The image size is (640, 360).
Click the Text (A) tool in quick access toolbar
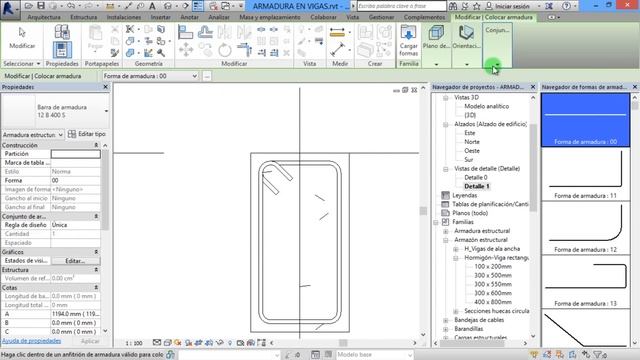click(x=152, y=6)
